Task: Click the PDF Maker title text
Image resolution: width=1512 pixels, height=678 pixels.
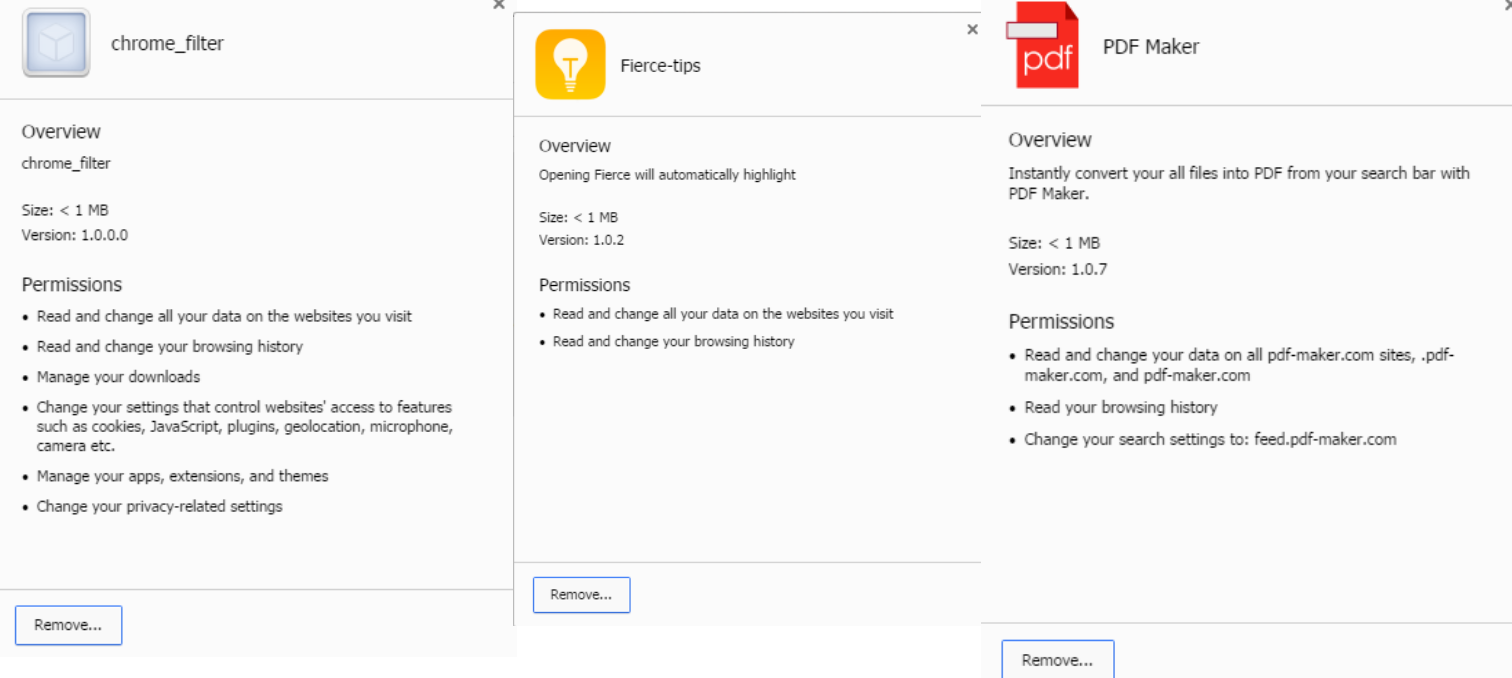Action: (x=1151, y=46)
